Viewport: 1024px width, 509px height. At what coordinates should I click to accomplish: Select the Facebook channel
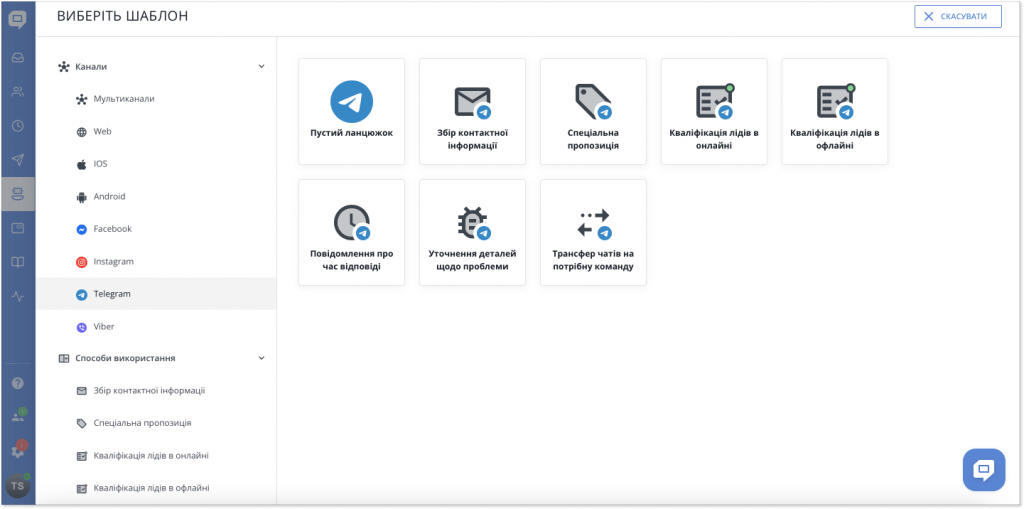point(157,229)
